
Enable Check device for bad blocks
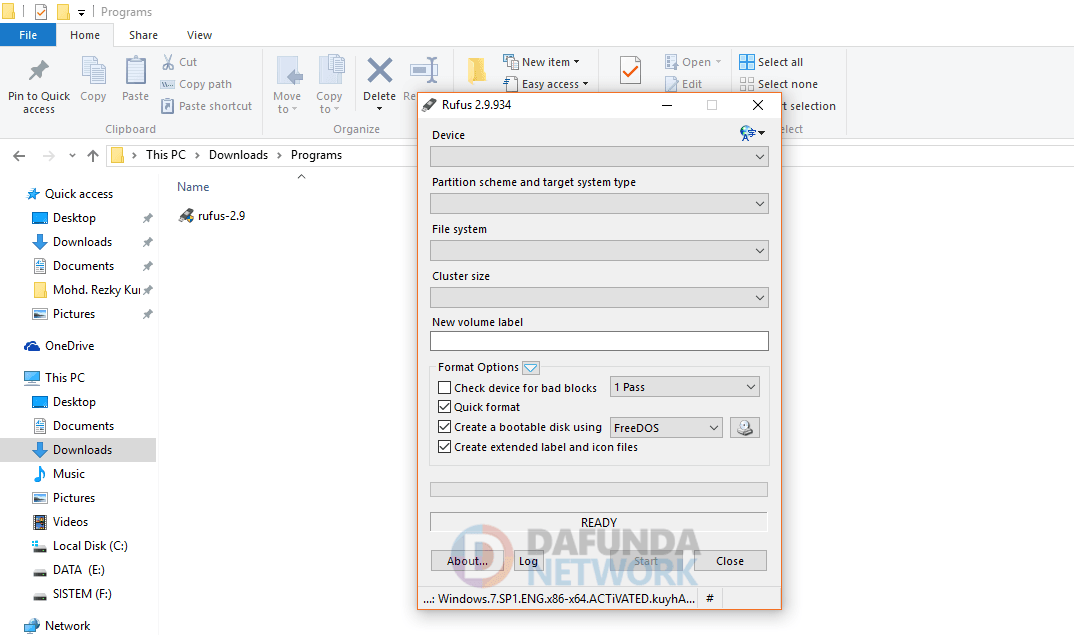[445, 388]
